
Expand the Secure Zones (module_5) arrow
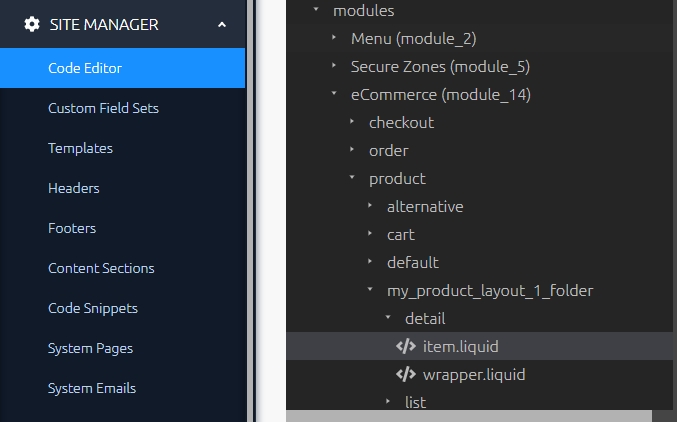(x=334, y=67)
